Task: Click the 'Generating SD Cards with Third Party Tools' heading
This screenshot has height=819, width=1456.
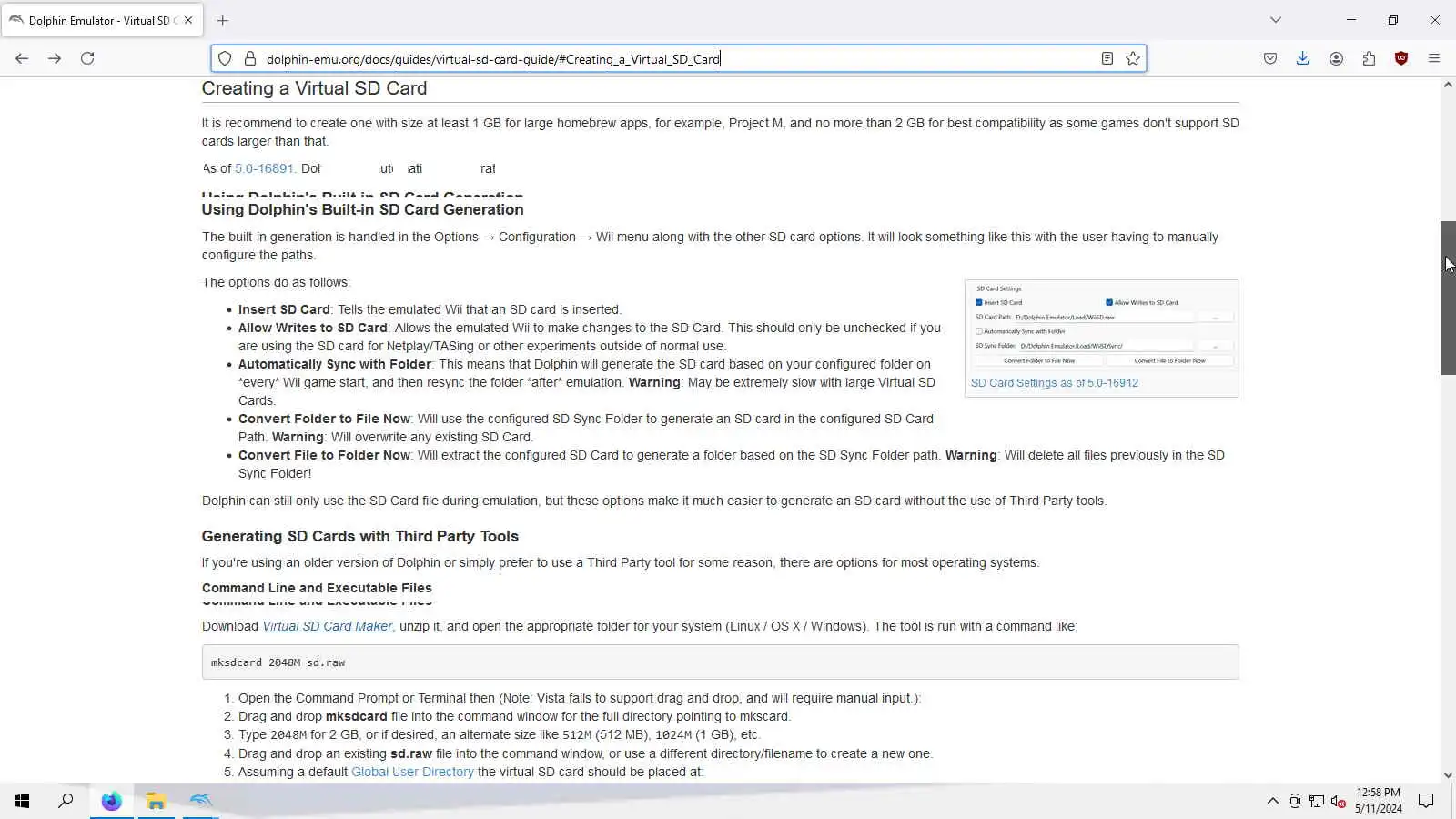Action: pos(360,536)
